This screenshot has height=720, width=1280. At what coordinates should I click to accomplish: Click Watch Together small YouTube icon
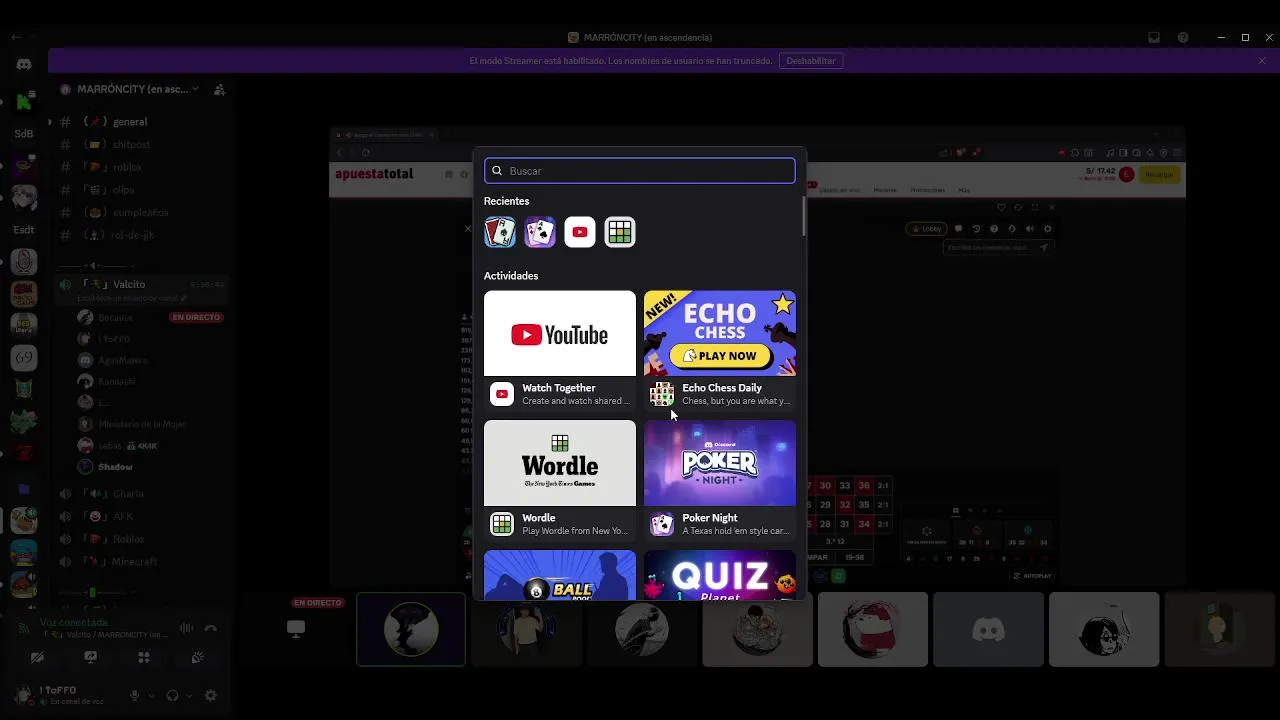point(502,394)
